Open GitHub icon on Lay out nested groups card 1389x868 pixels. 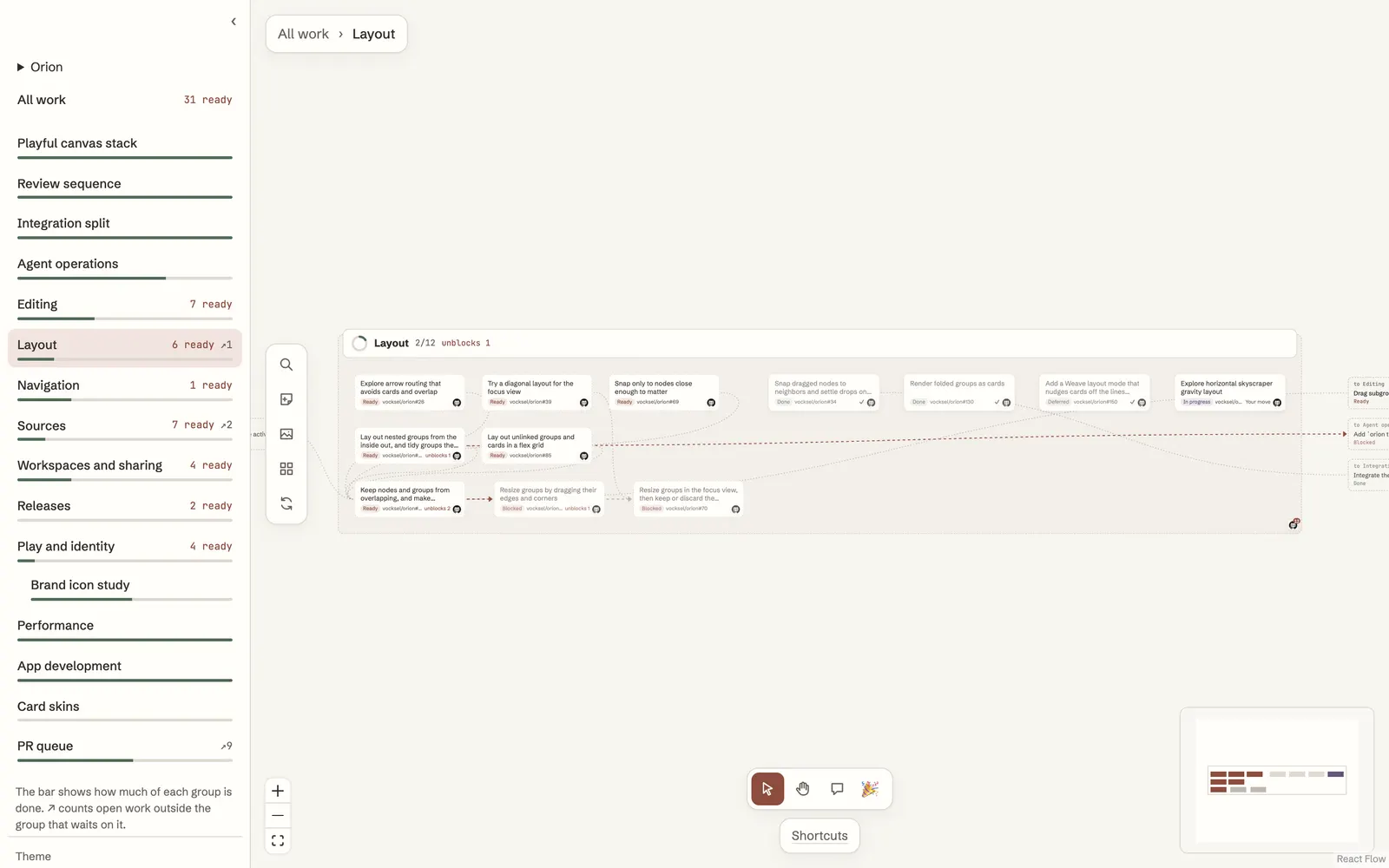[x=457, y=456]
